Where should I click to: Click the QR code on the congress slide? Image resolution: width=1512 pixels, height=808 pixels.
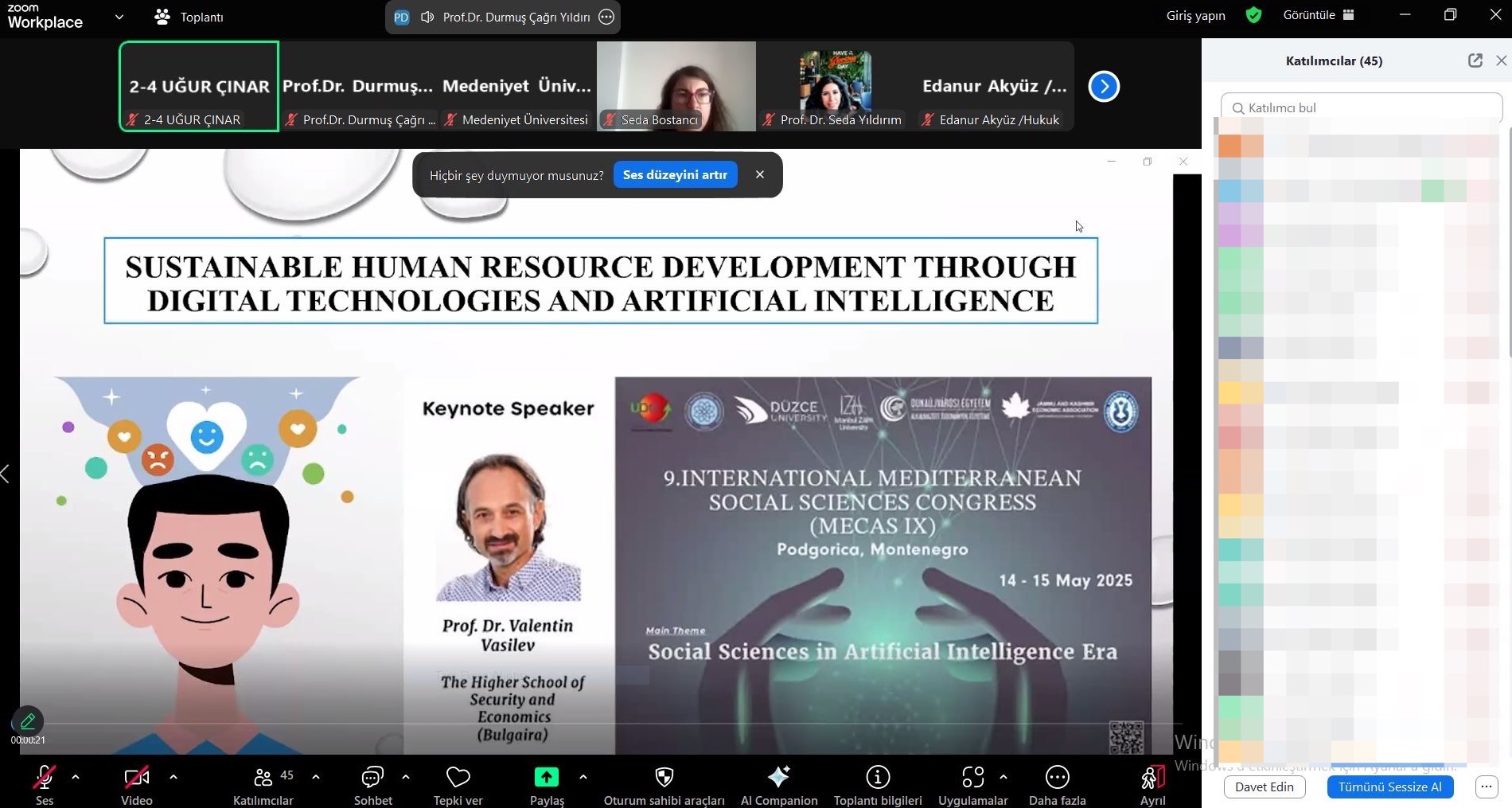[1127, 737]
